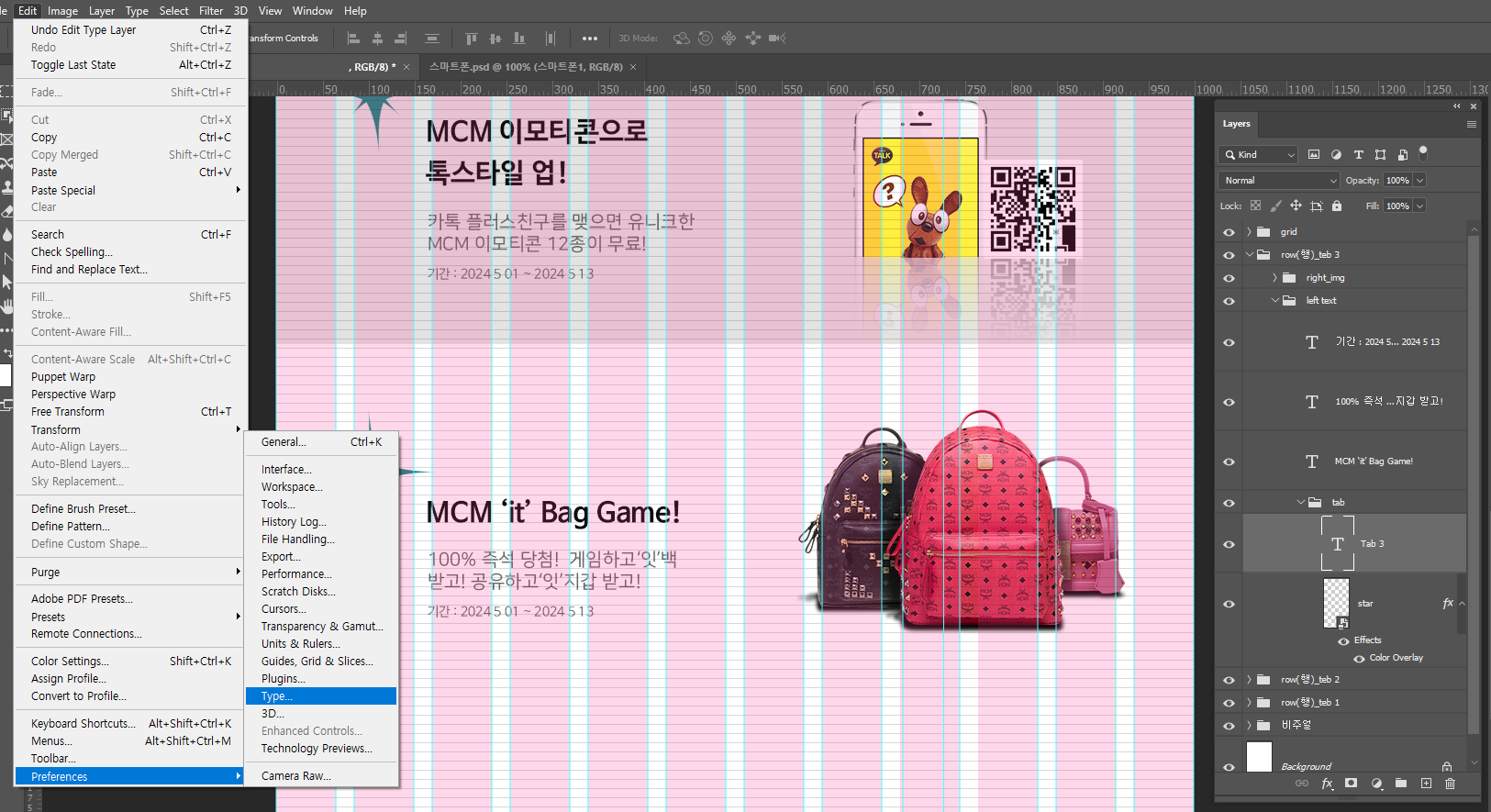This screenshot has height=812, width=1491.
Task: Hide the right_img group
Action: [x=1229, y=278]
